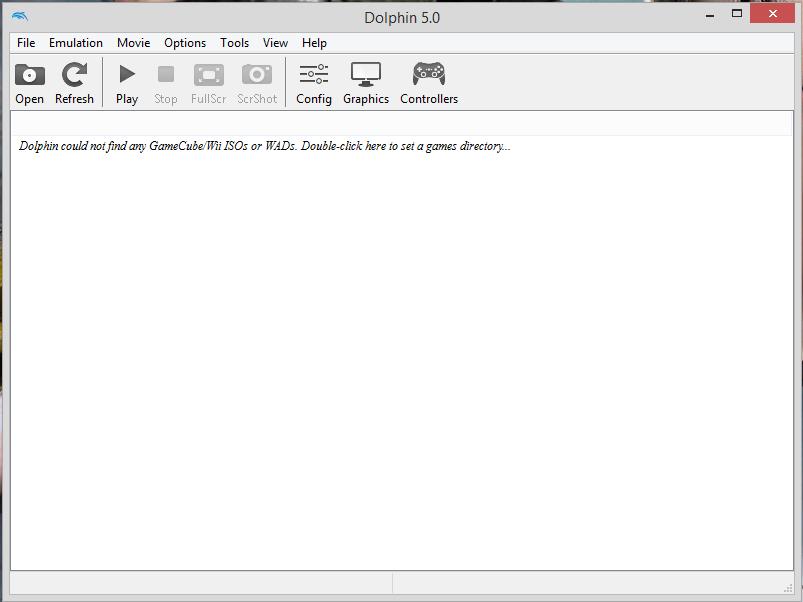Viewport: 803px width, 602px height.
Task: Click the ScrShot screenshot icon
Action: (x=257, y=75)
